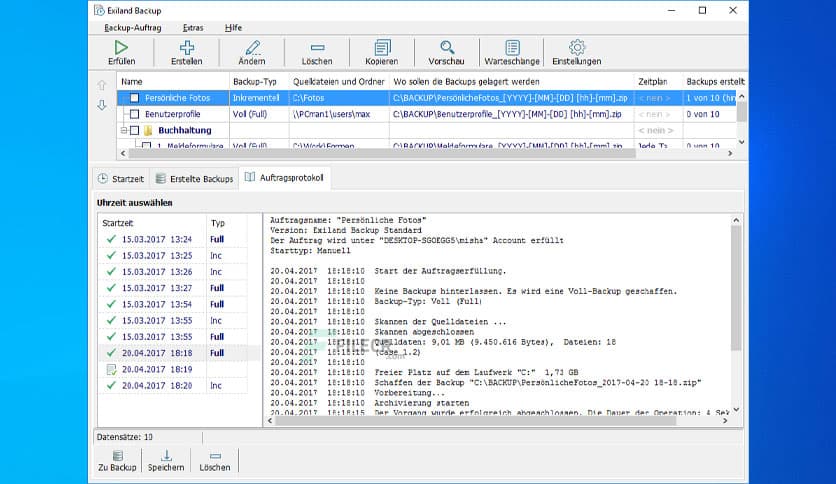Collapse the Buchhaltung group
Image resolution: width=836 pixels, height=484 pixels.
tap(124, 130)
